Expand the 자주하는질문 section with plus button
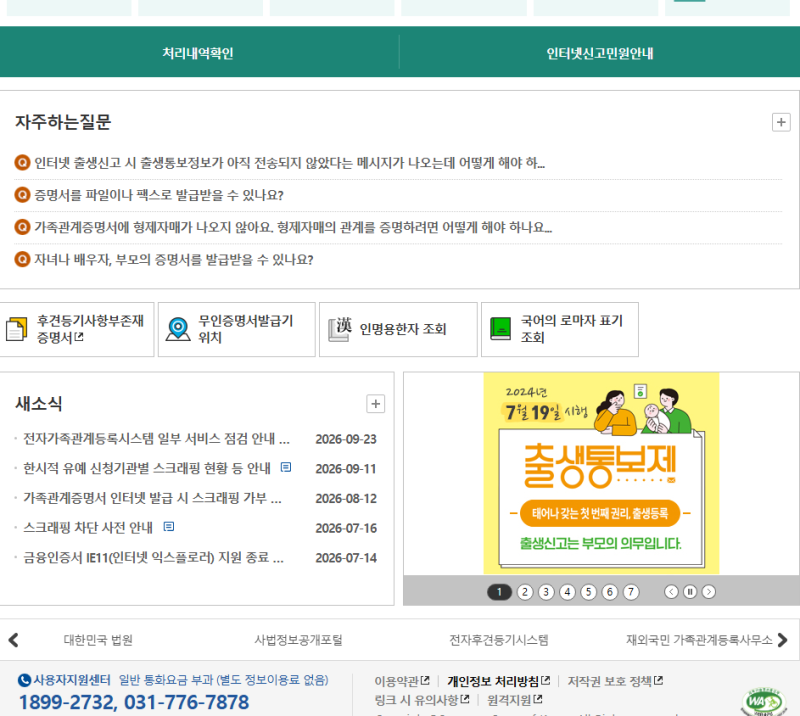The height and width of the screenshot is (716, 800). pos(781,122)
